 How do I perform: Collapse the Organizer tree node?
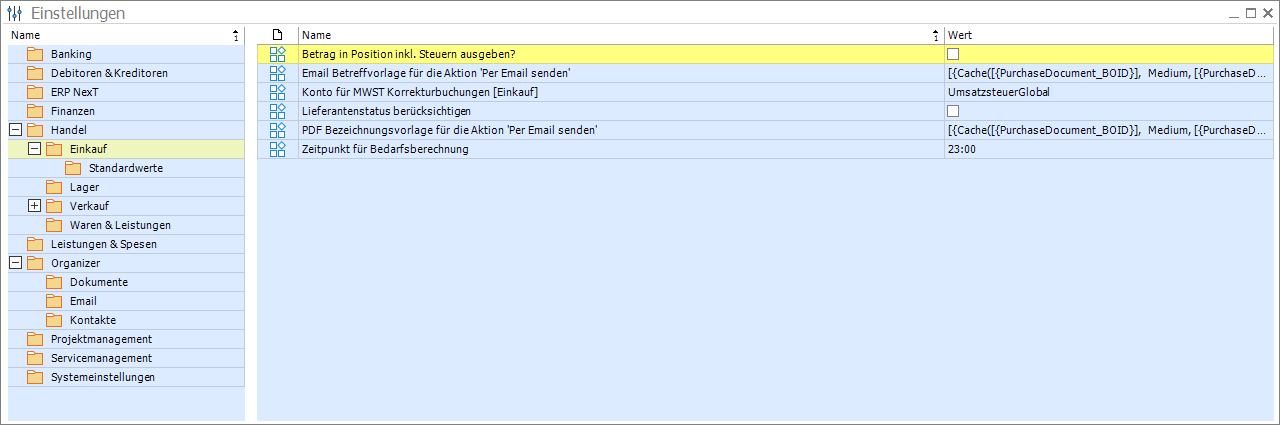click(x=15, y=263)
